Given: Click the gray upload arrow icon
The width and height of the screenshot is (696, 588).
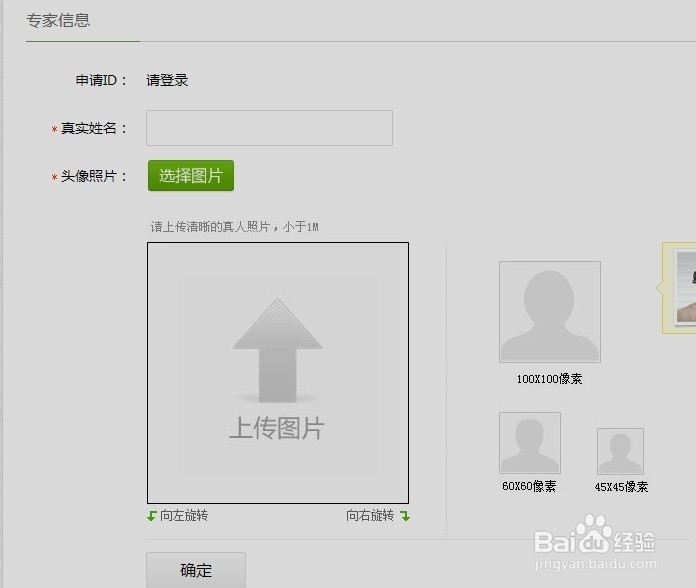Looking at the screenshot, I should coord(277,350).
